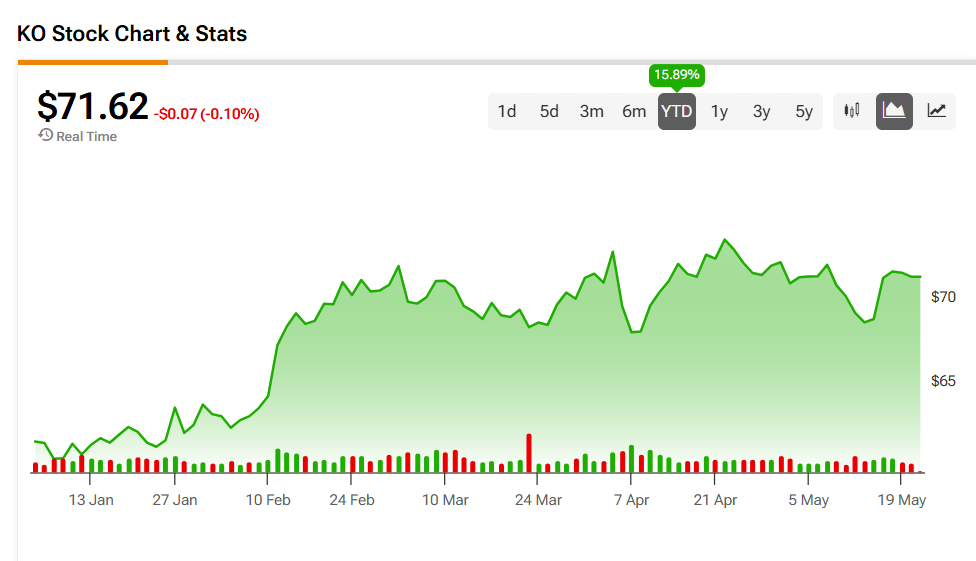The width and height of the screenshot is (976, 561).
Task: Set chart range to 6m
Action: pyautogui.click(x=634, y=111)
